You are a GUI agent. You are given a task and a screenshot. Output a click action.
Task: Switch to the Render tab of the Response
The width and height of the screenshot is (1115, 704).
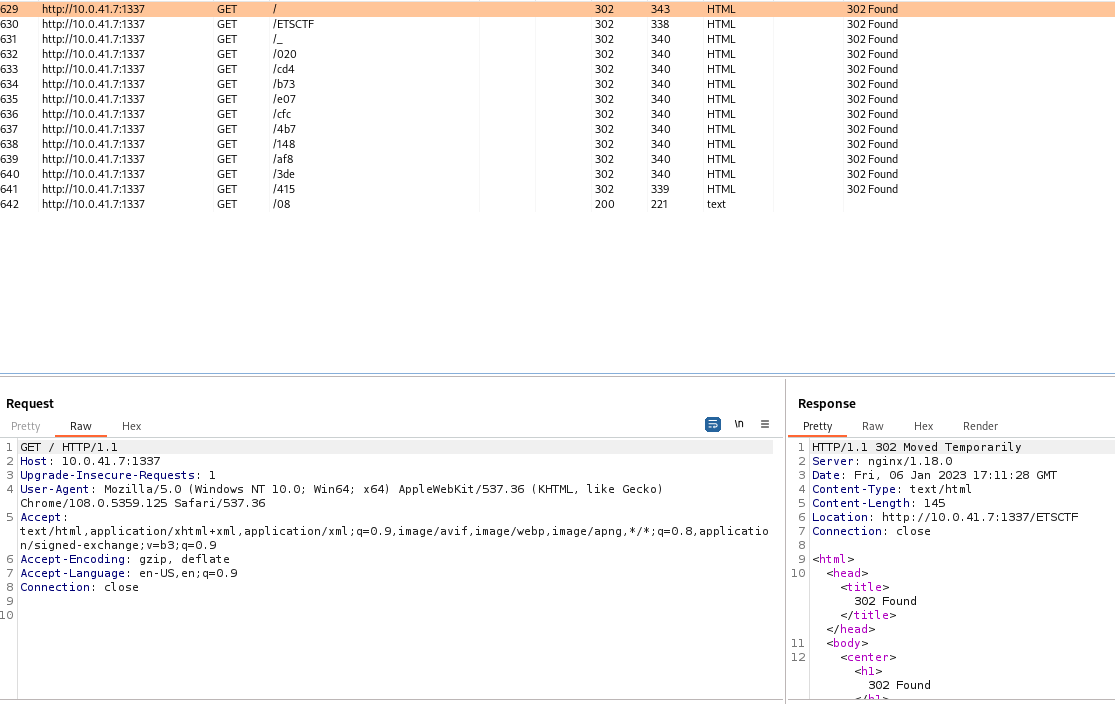tap(980, 425)
